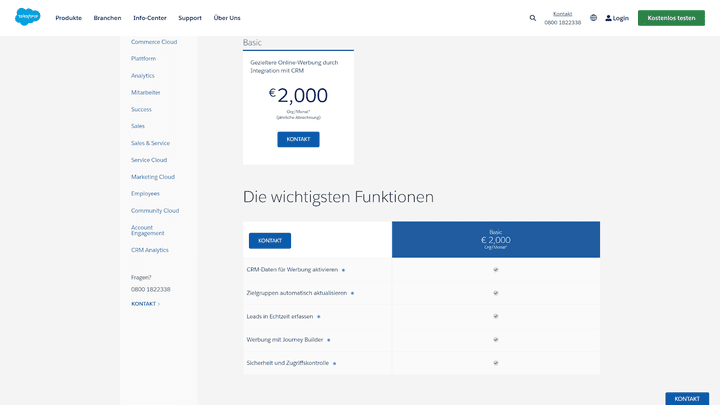Open the Support menu
720x405 pixels.
190,18
